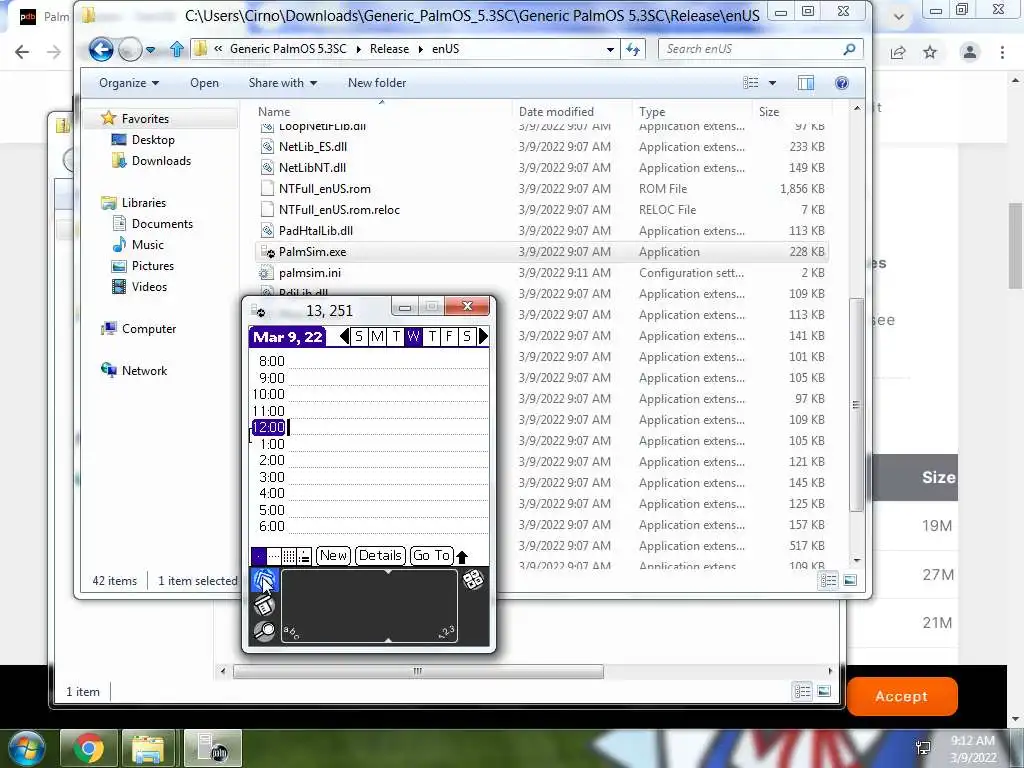This screenshot has height=768, width=1024.
Task: Open the Organize dropdown menu
Action: (x=129, y=83)
